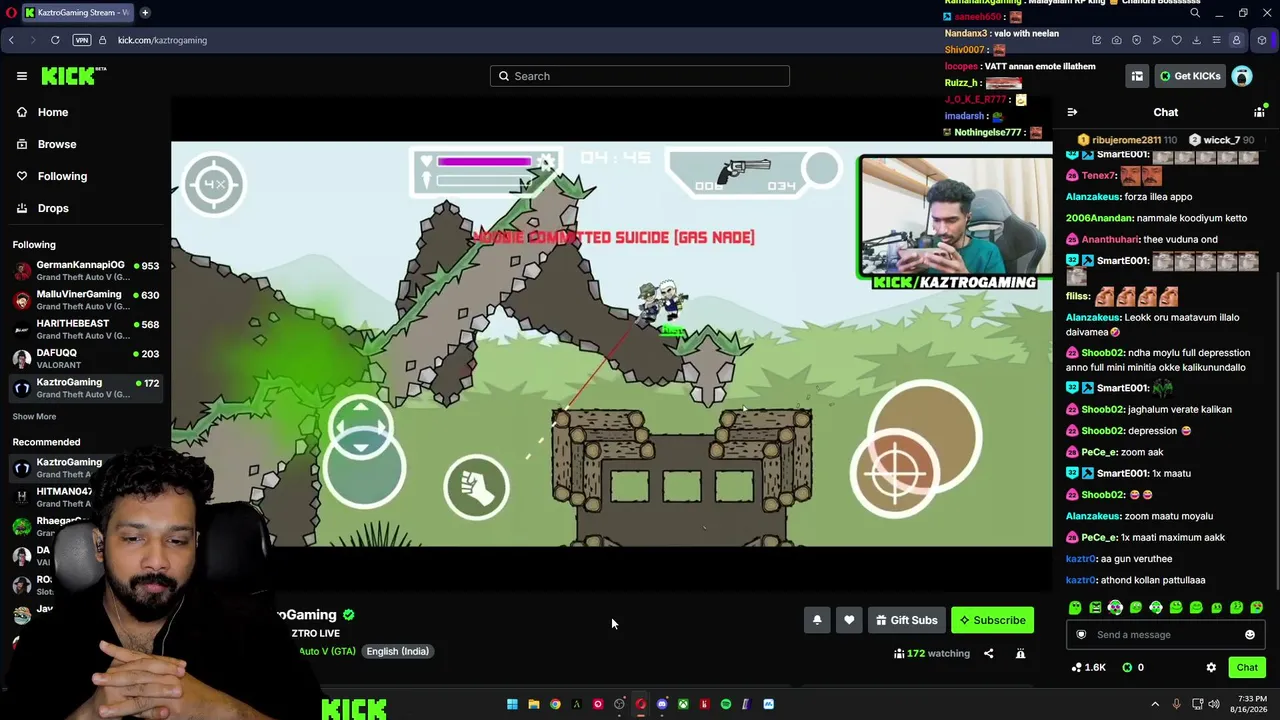Screen dimensions: 1280x720
Task: Click the Kick logo
Action: click(73, 76)
